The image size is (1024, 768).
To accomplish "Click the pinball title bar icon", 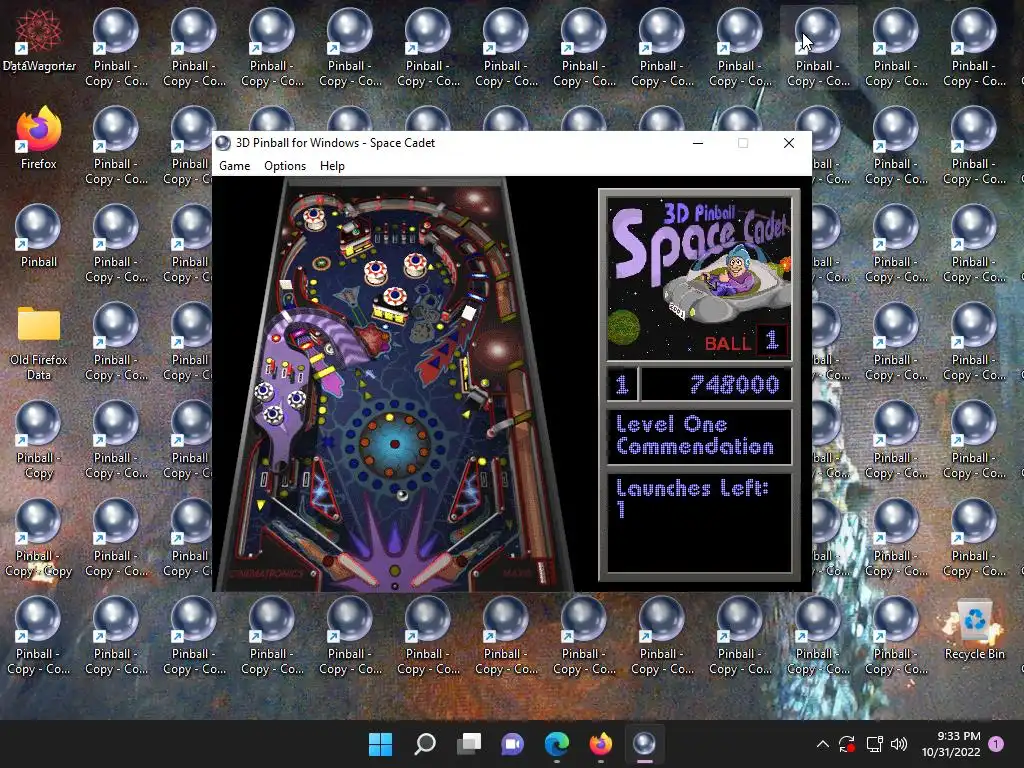I will coord(223,143).
